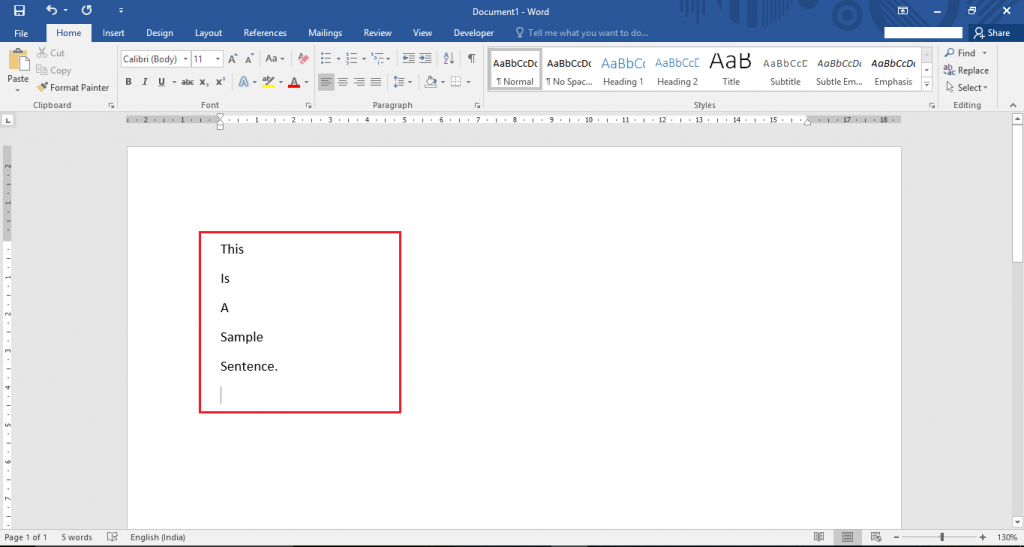Click the Paste icon
Image resolution: width=1024 pixels, height=547 pixels.
(x=18, y=60)
